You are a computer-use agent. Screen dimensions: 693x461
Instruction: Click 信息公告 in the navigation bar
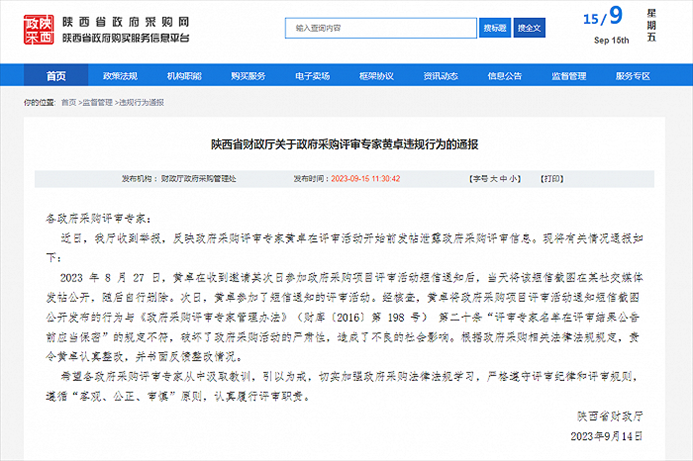(504, 76)
